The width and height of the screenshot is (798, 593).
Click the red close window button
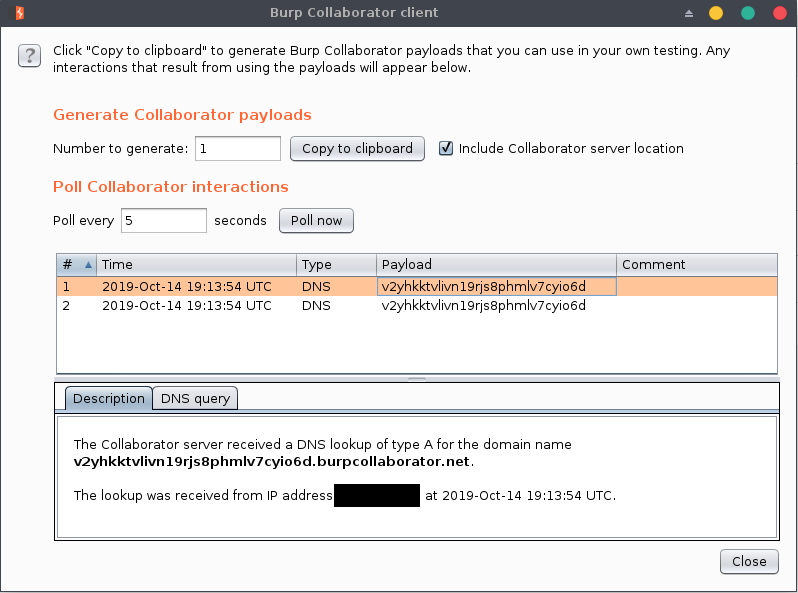pos(780,13)
